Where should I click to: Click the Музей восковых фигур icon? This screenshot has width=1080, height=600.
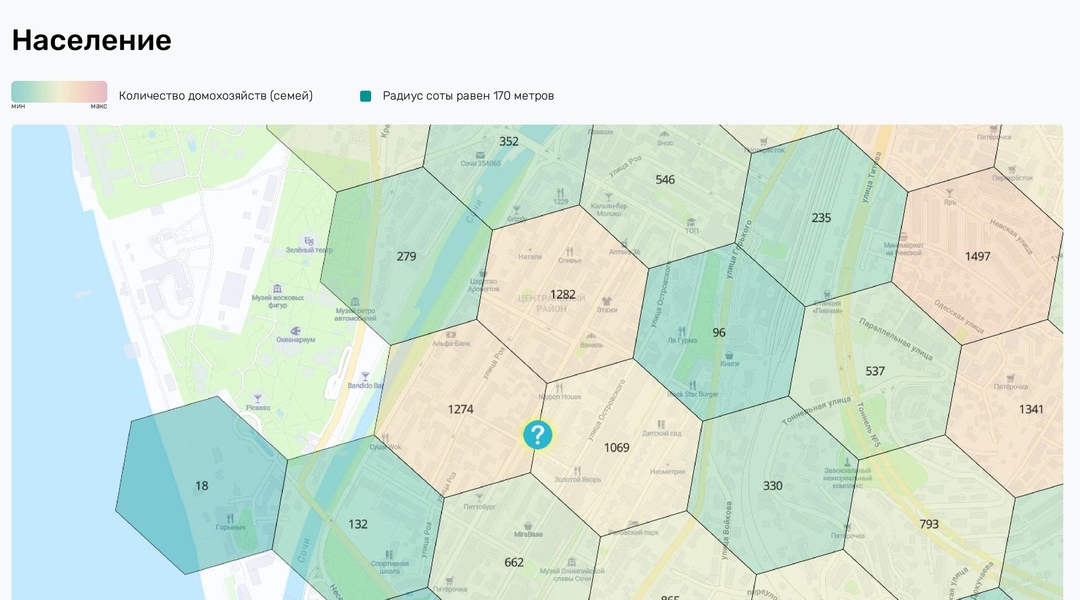[277, 289]
